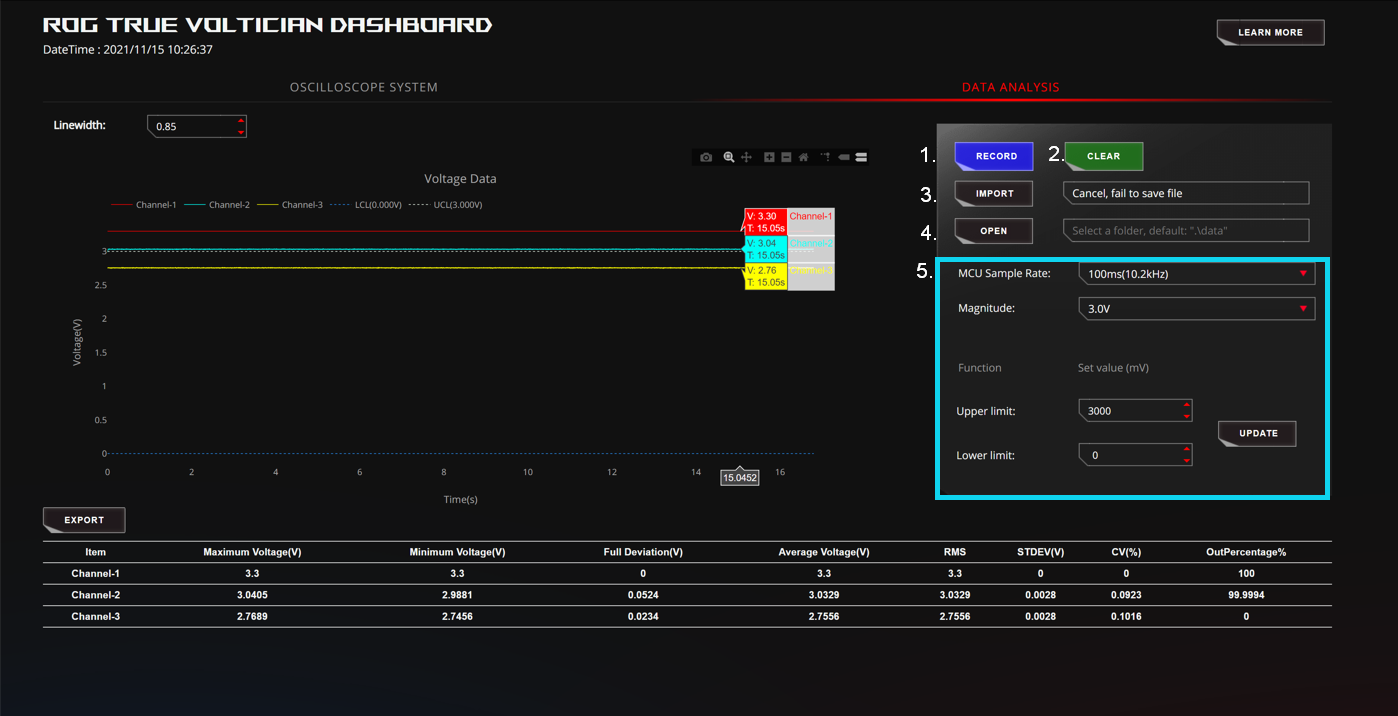Click the 0.1016 CV cell
Viewport: 1398px width, 716px height.
[x=1126, y=617]
